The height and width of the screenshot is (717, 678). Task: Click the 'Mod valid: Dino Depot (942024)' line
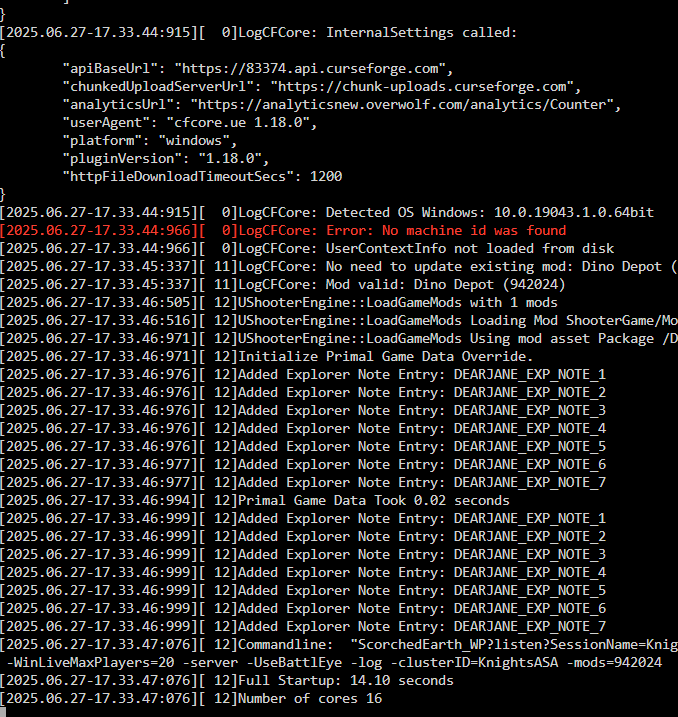(x=283, y=284)
